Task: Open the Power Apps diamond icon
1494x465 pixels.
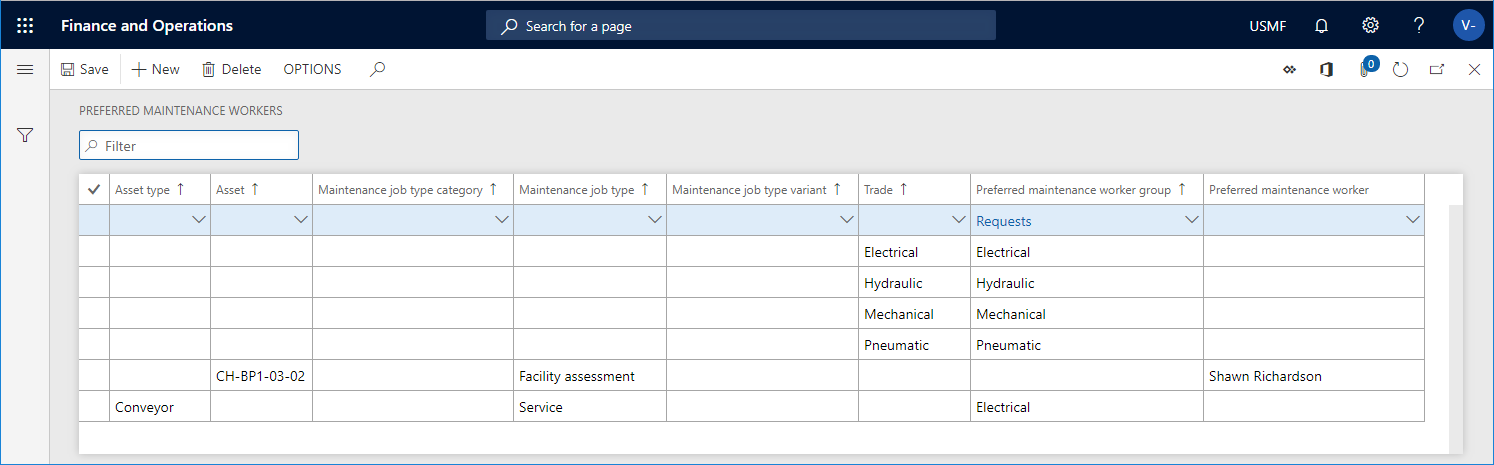Action: click(1289, 69)
